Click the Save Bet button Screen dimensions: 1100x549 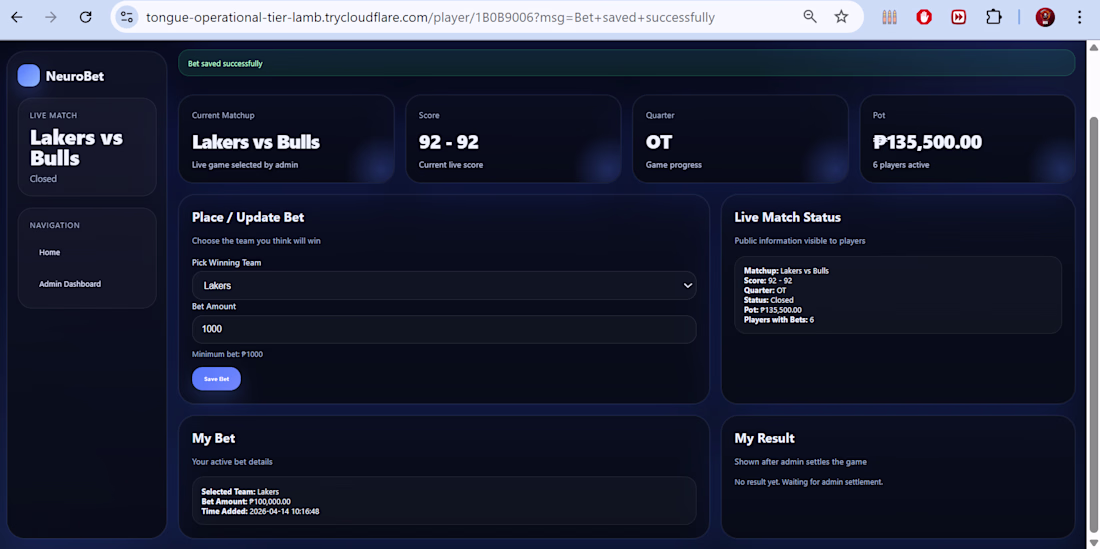point(216,379)
